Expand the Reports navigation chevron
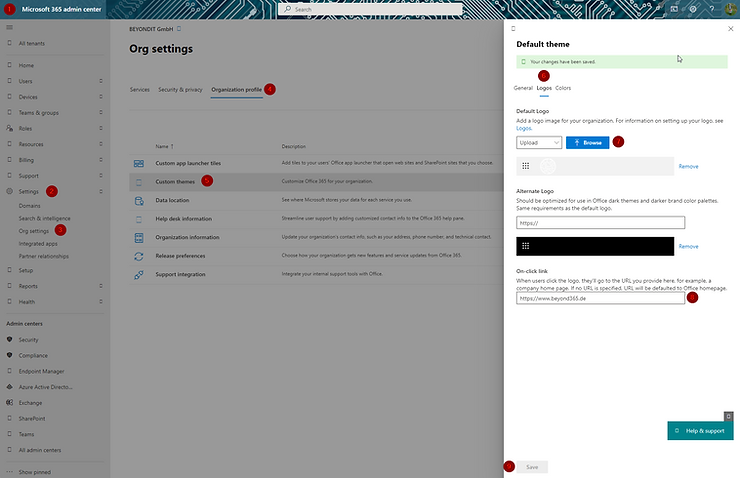 100,286
